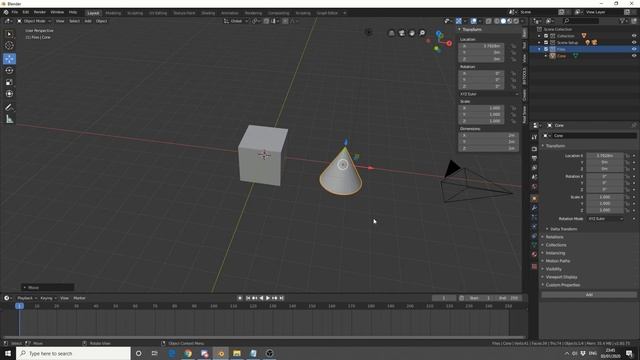The height and width of the screenshot is (360, 640).
Task: Expand the Collections panel
Action: click(555, 245)
